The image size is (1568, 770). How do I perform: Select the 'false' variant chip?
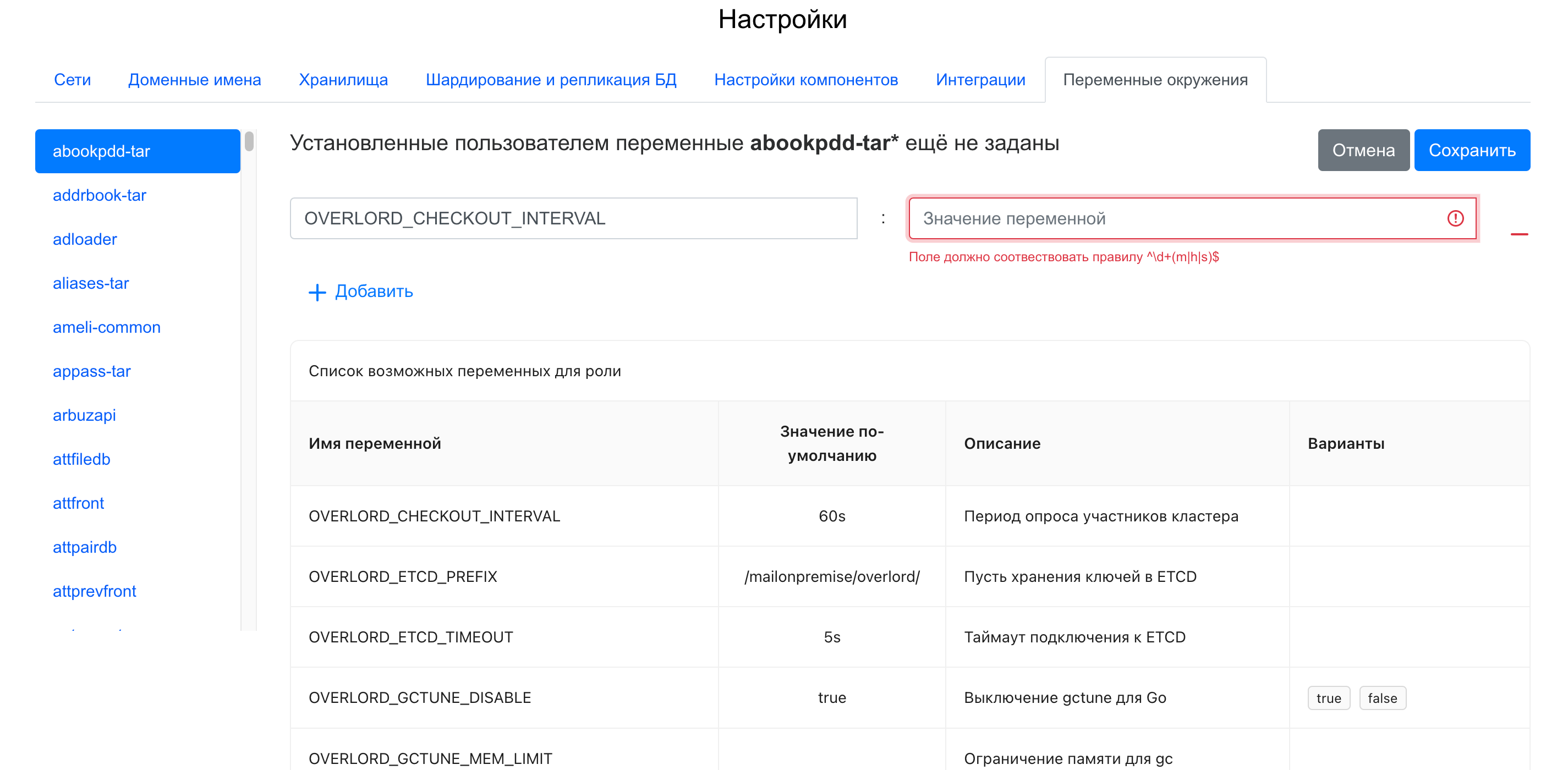pyautogui.click(x=1381, y=697)
